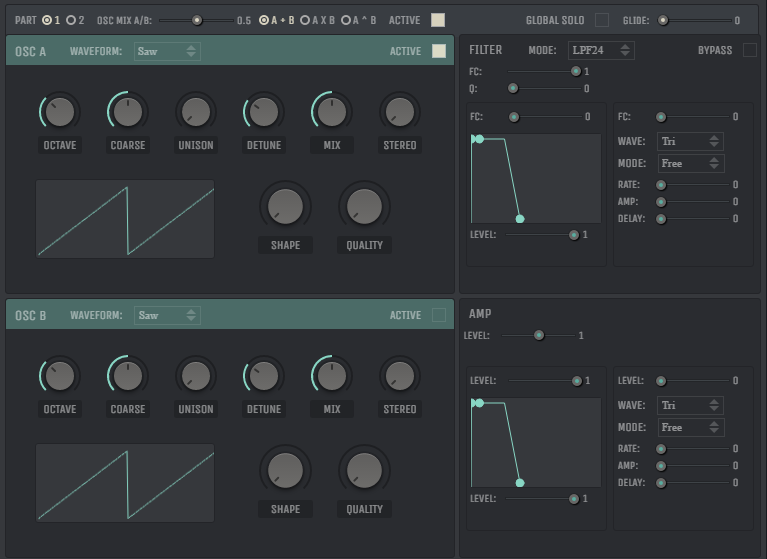767x559 pixels.
Task: Enable the Global Solo checkbox
Action: click(x=602, y=20)
